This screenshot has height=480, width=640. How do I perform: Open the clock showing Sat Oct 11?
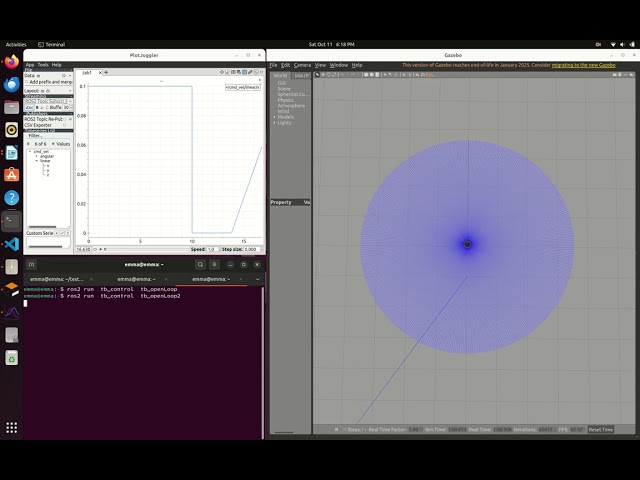click(x=331, y=44)
